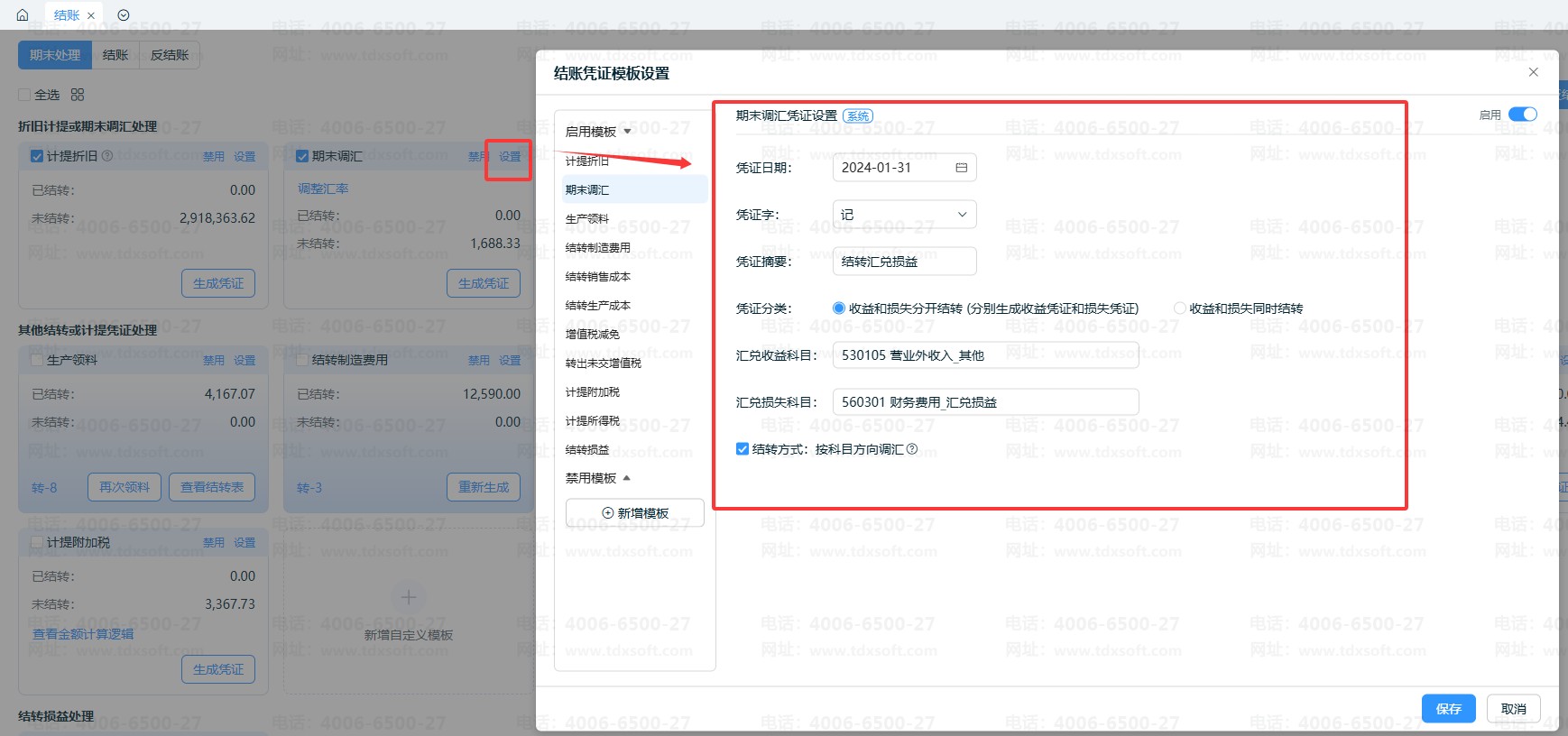Select 计提所得税 template in sidebar
Viewport: 1568px width, 736px height.
[593, 421]
